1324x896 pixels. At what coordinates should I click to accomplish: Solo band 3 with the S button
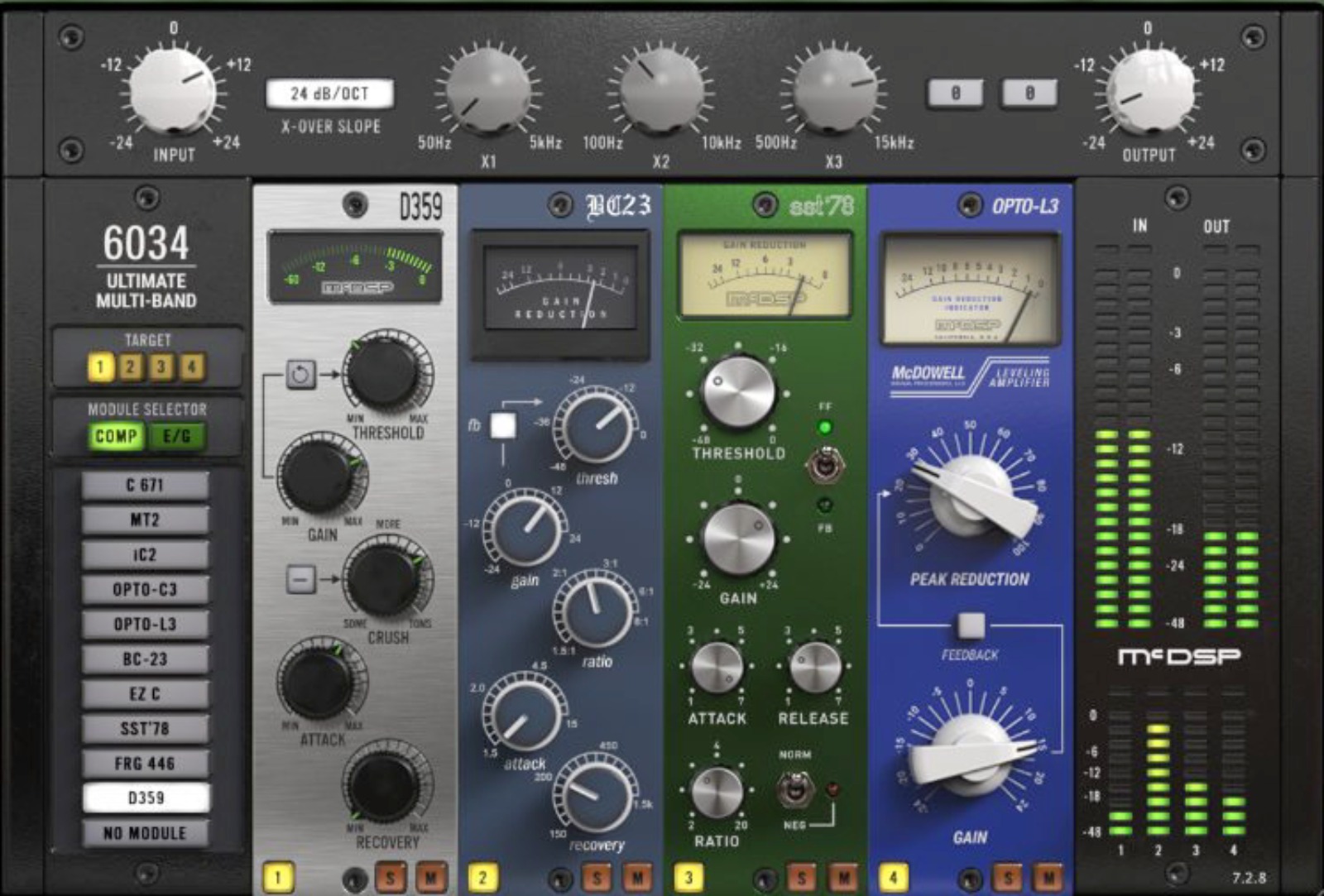tap(800, 877)
